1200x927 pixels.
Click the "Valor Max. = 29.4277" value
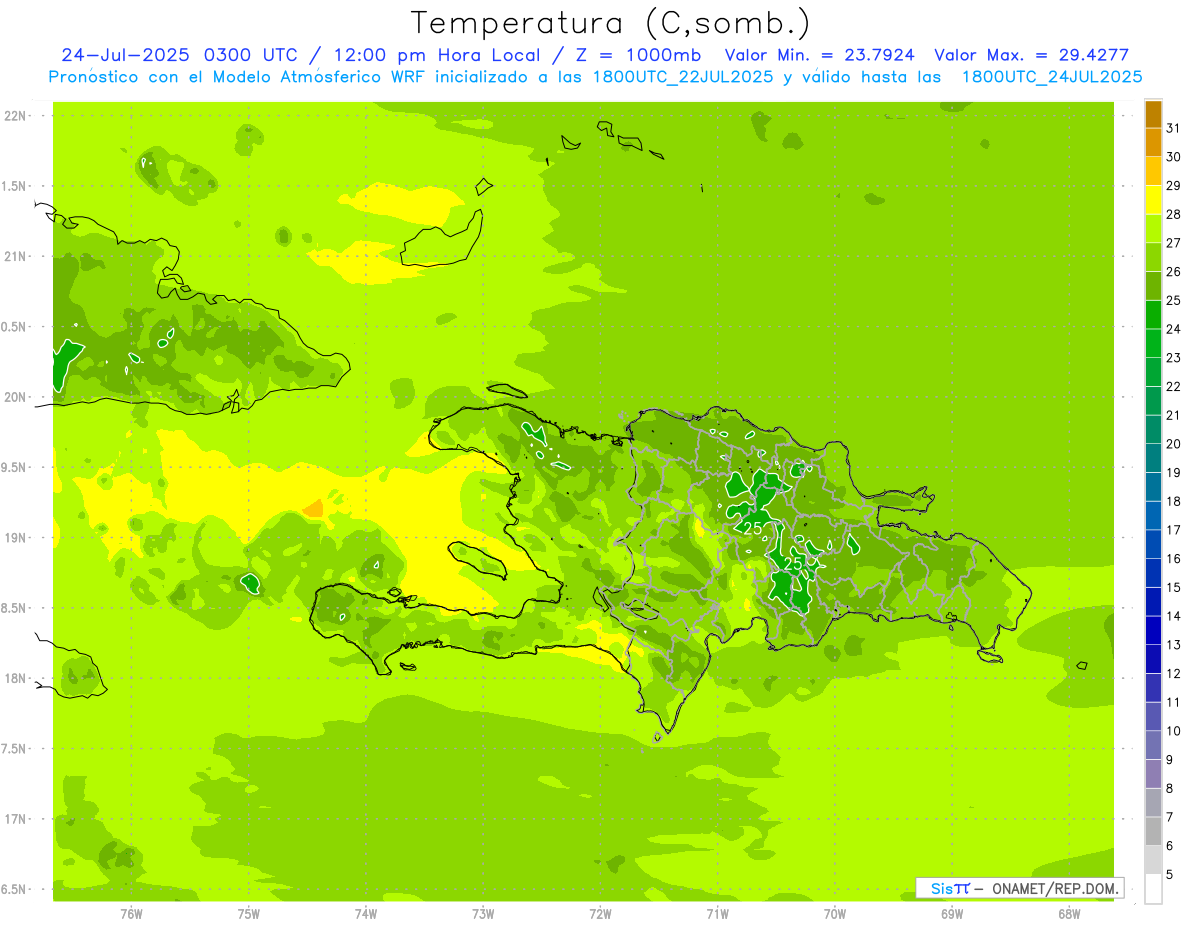1031,55
